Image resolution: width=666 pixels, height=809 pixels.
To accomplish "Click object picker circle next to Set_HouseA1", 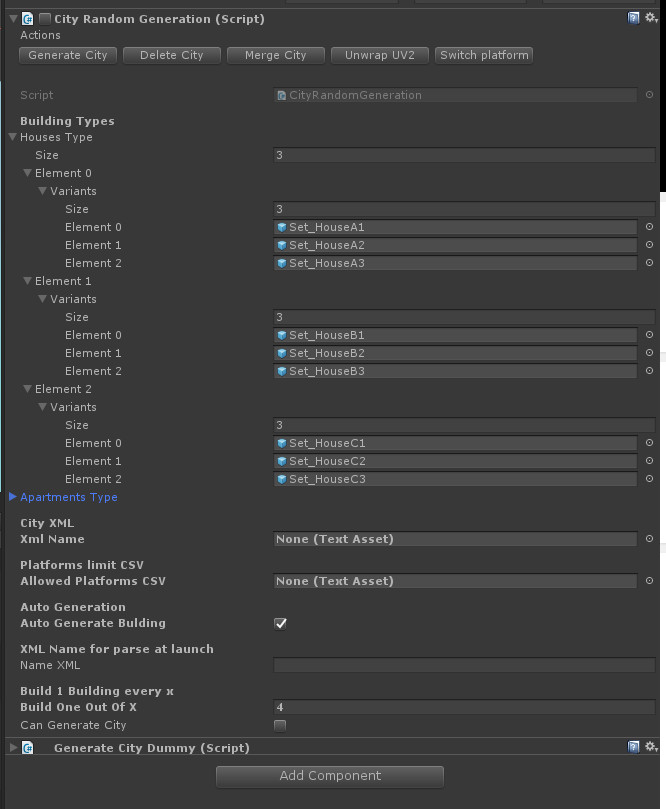I will pos(649,227).
